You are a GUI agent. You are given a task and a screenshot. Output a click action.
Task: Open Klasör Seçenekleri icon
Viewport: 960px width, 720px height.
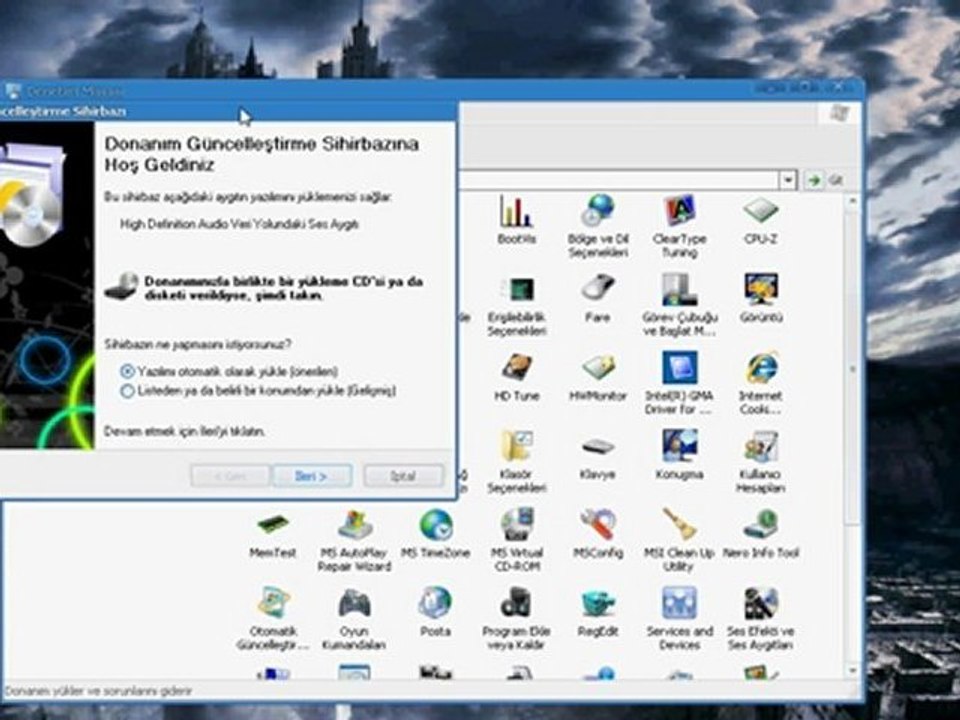pyautogui.click(x=516, y=447)
